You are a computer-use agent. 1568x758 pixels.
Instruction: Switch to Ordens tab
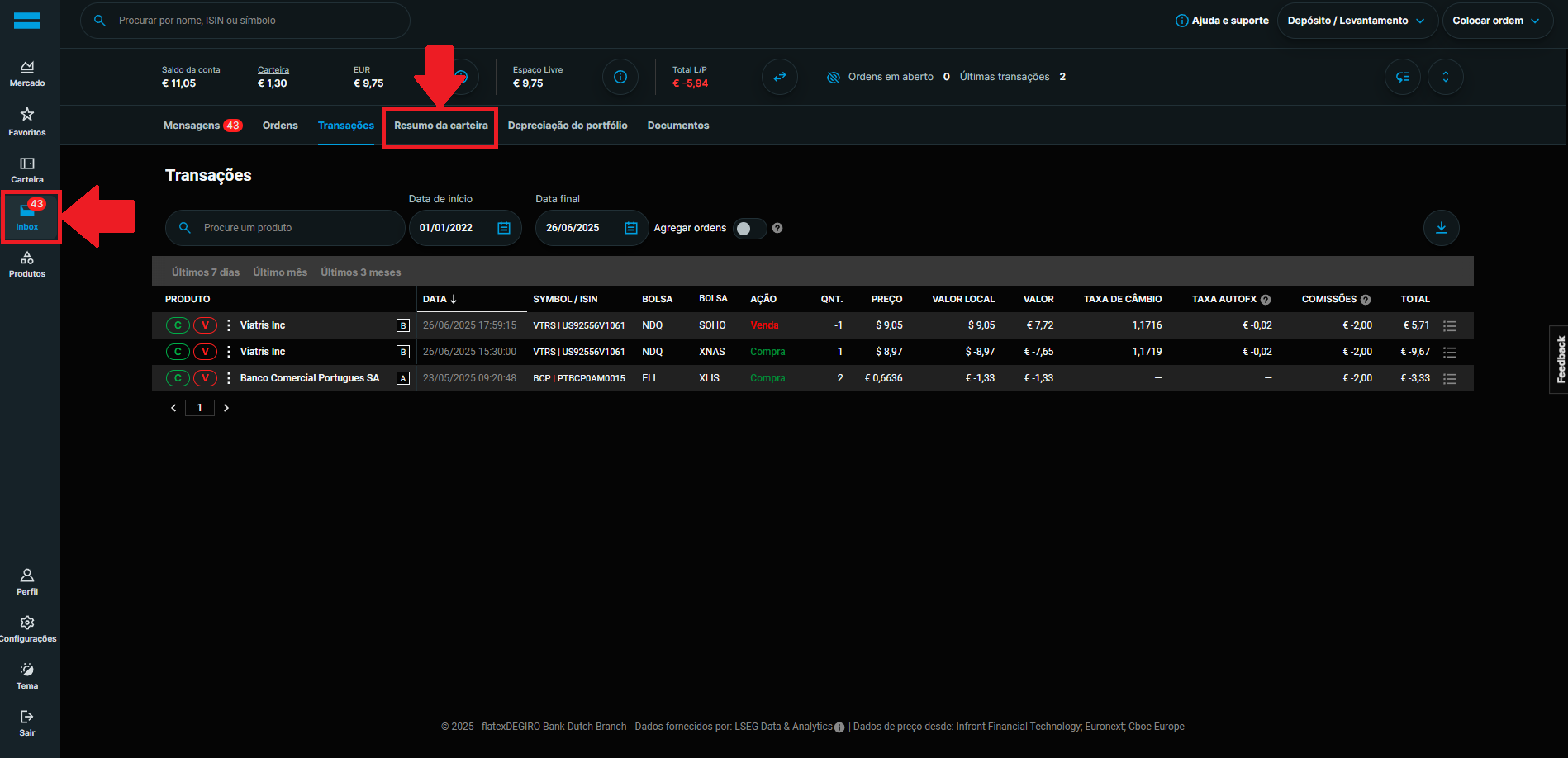(280, 126)
